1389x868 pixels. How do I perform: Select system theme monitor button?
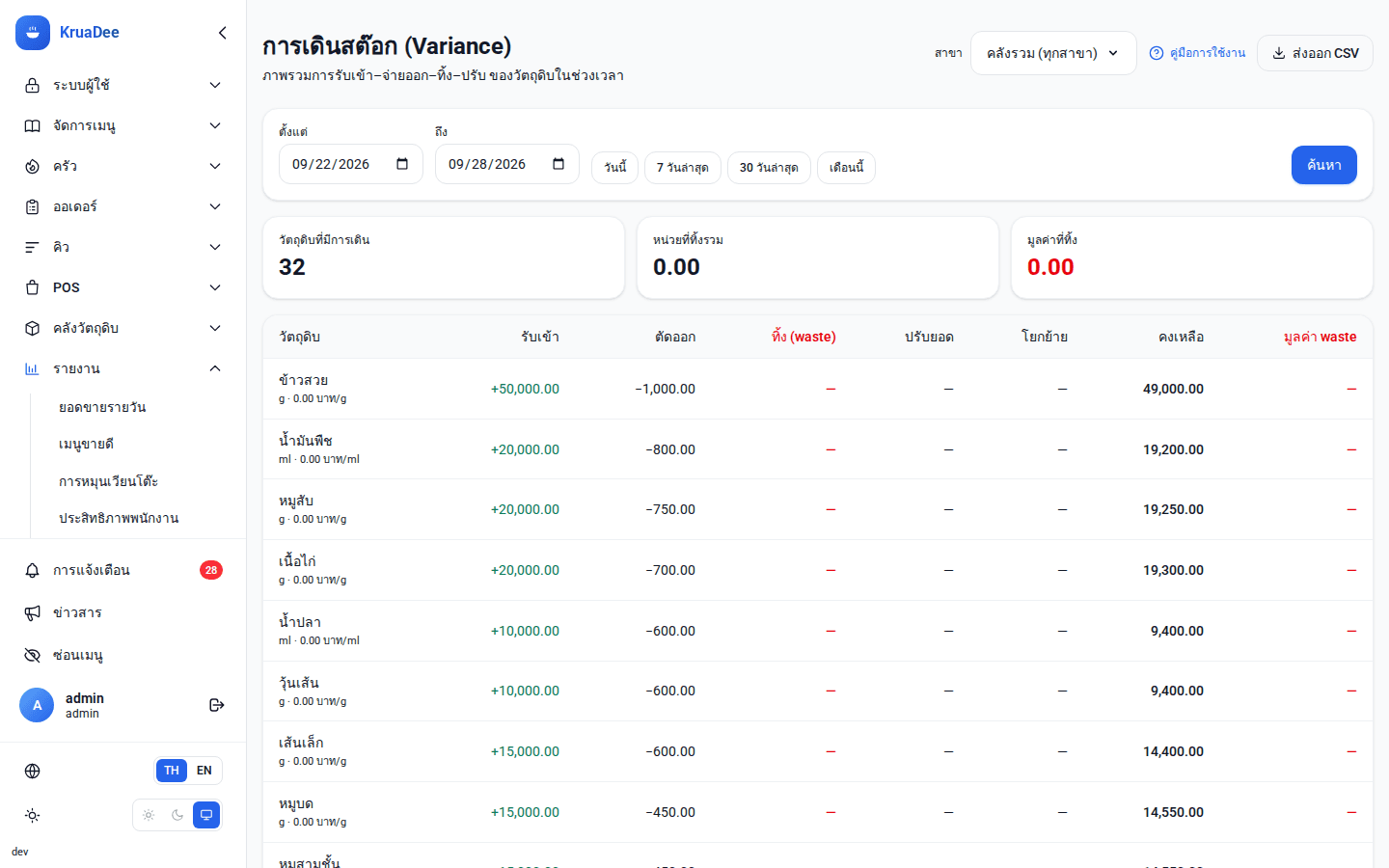206,815
